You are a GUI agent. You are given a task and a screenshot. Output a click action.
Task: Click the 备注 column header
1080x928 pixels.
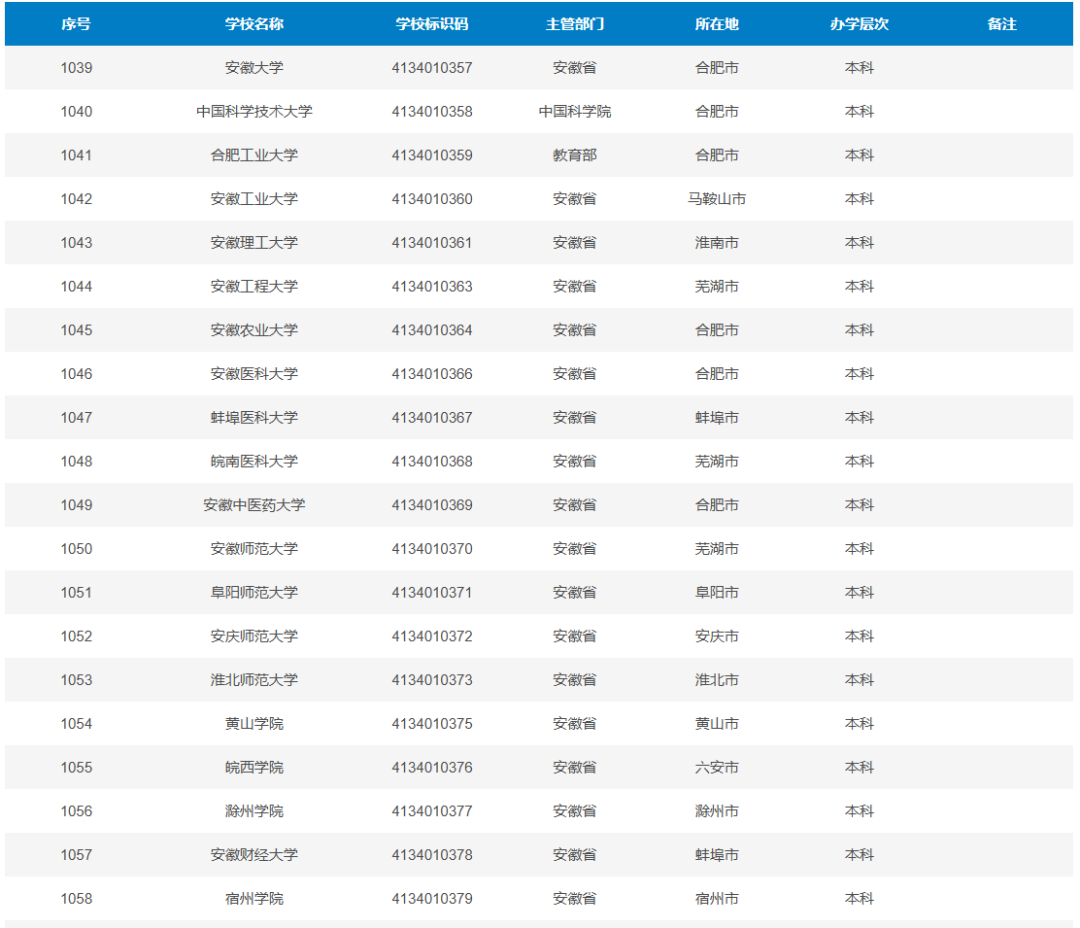tap(1001, 24)
